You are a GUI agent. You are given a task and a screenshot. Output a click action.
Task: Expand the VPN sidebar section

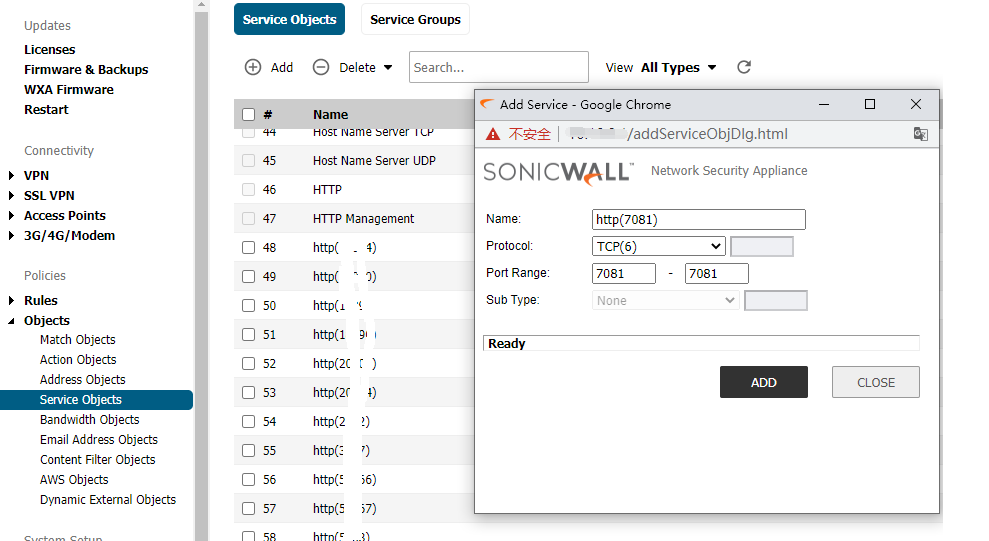coord(12,176)
